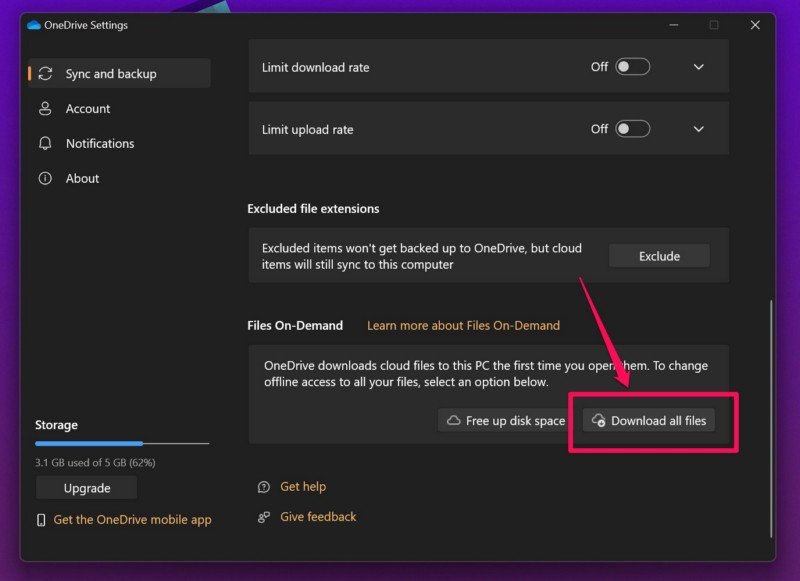800x581 pixels.
Task: Click the Get help question icon
Action: (264, 487)
